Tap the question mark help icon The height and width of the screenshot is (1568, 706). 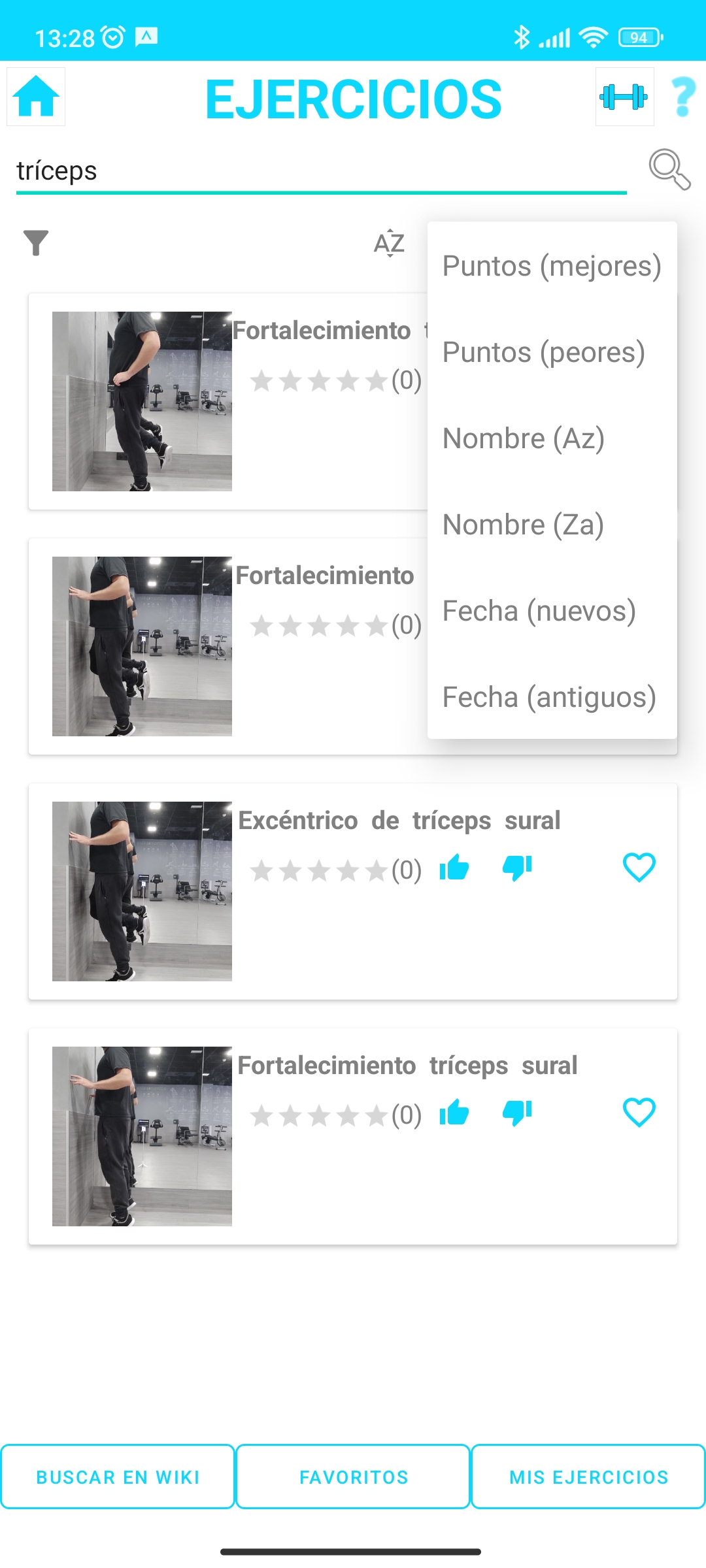[683, 97]
